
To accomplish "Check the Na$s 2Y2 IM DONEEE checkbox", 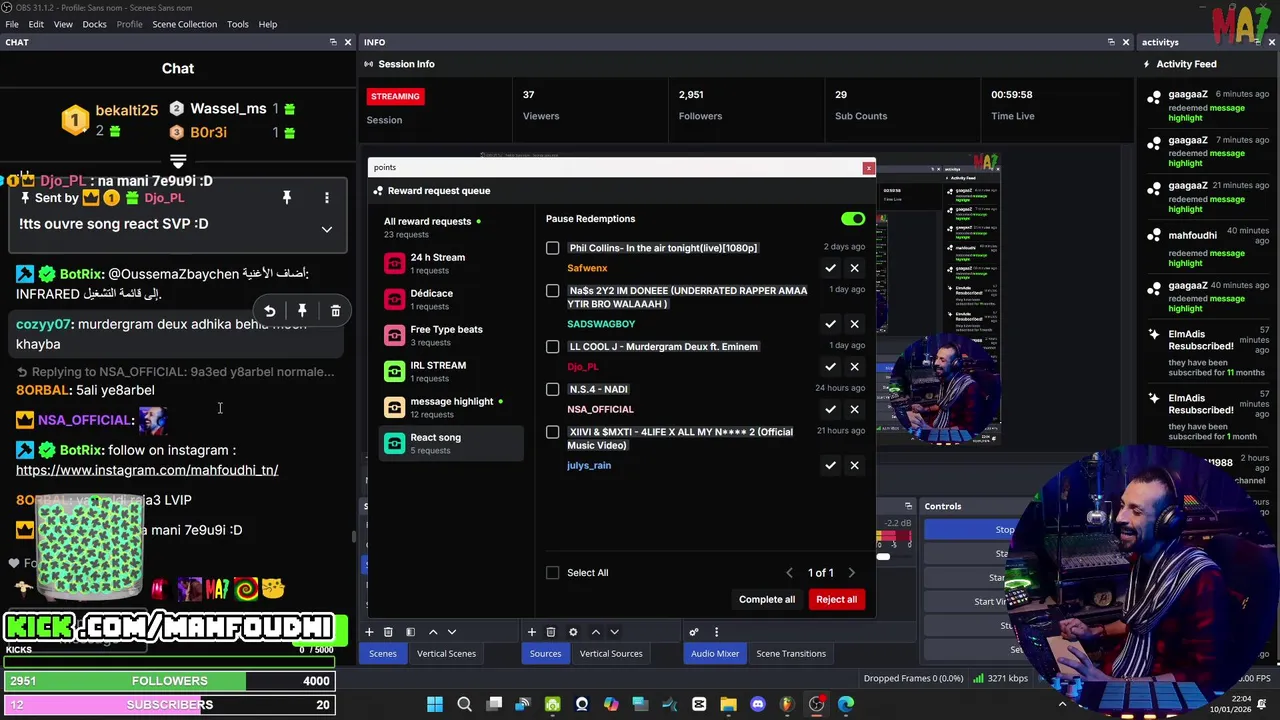I will click(553, 291).
